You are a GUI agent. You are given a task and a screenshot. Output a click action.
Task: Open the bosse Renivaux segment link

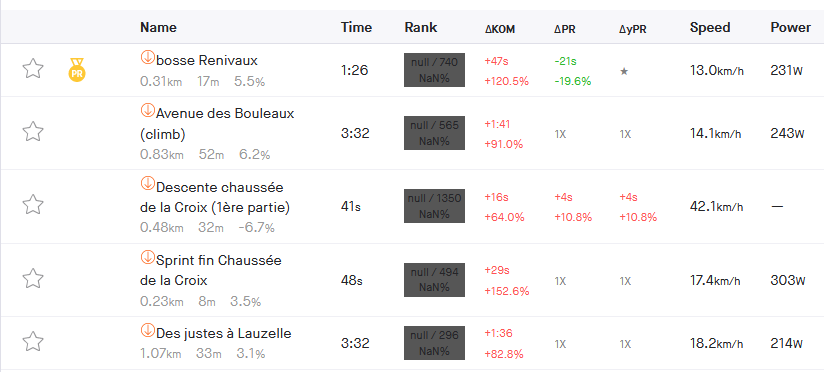tap(207, 61)
